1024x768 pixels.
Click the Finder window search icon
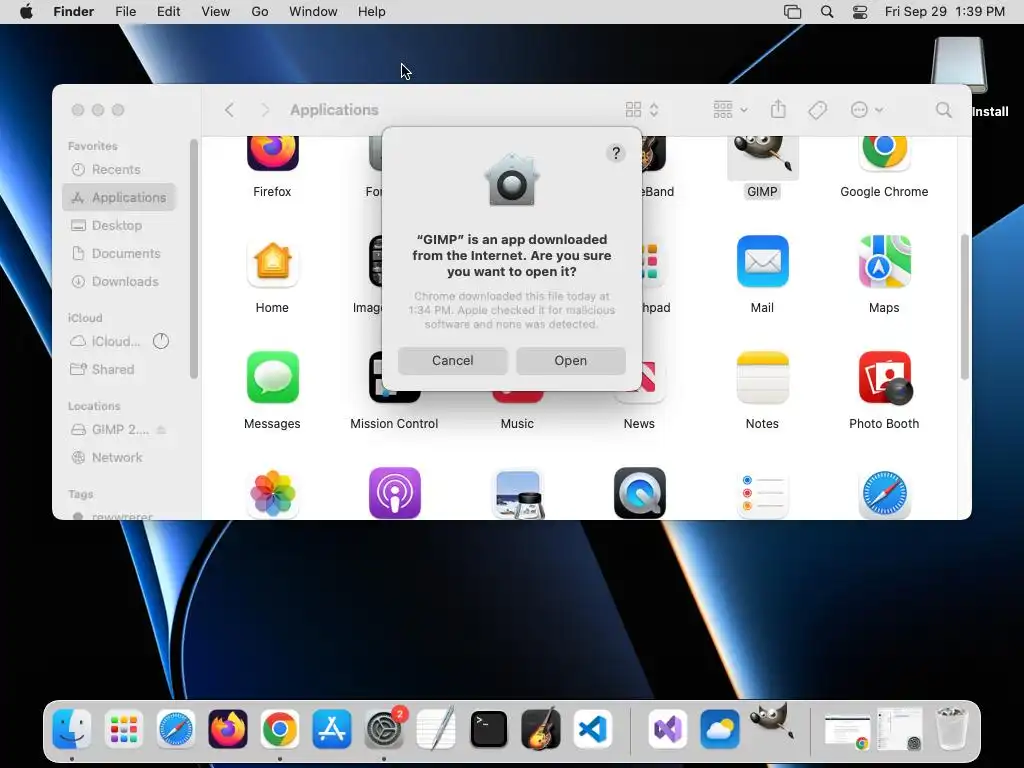pos(943,110)
